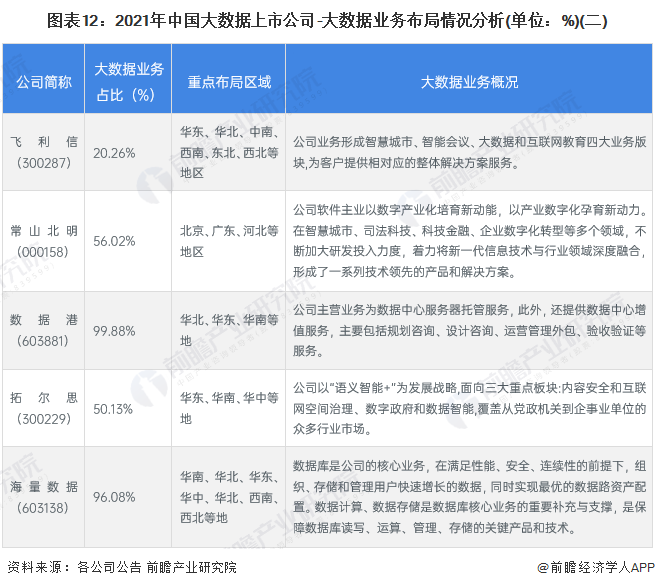Click the overview text starting "数据库是公司的核心业务"
Viewport: 655px width, 588px height.
(x=469, y=497)
